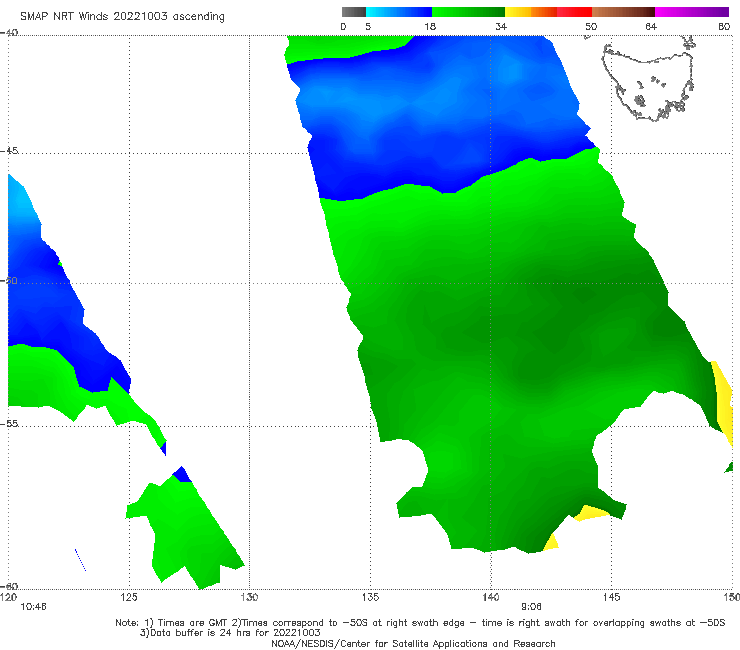The width and height of the screenshot is (740, 650).
Task: Click the yellow-orange segment of the color bar
Action: tap(530, 12)
